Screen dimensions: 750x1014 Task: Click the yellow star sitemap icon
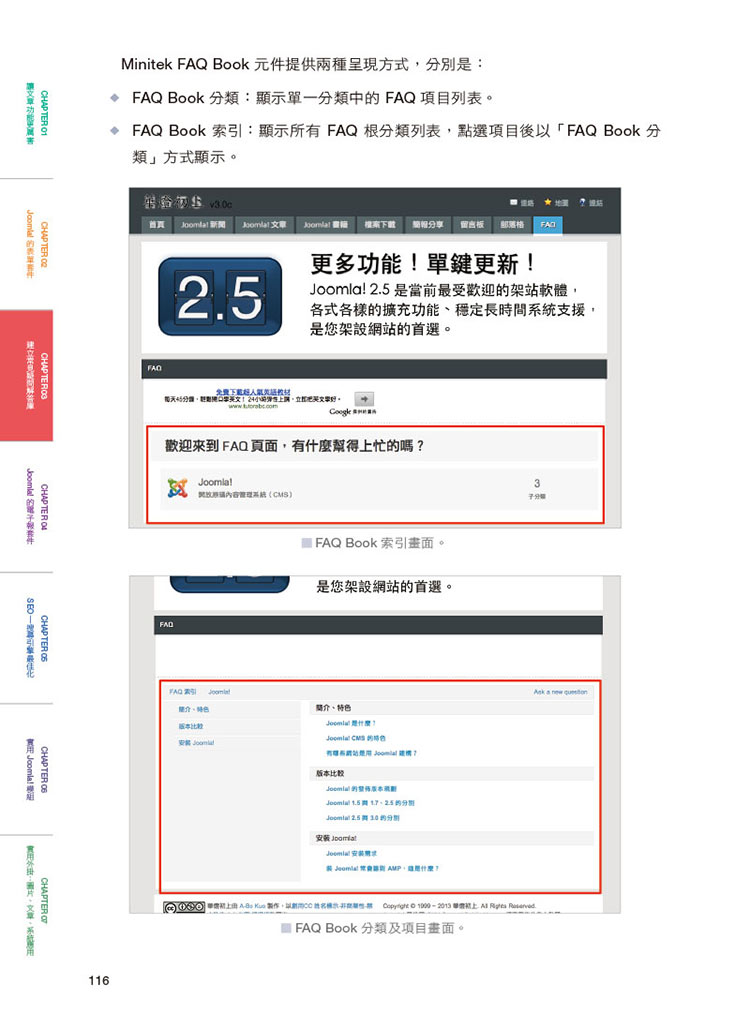tap(548, 202)
